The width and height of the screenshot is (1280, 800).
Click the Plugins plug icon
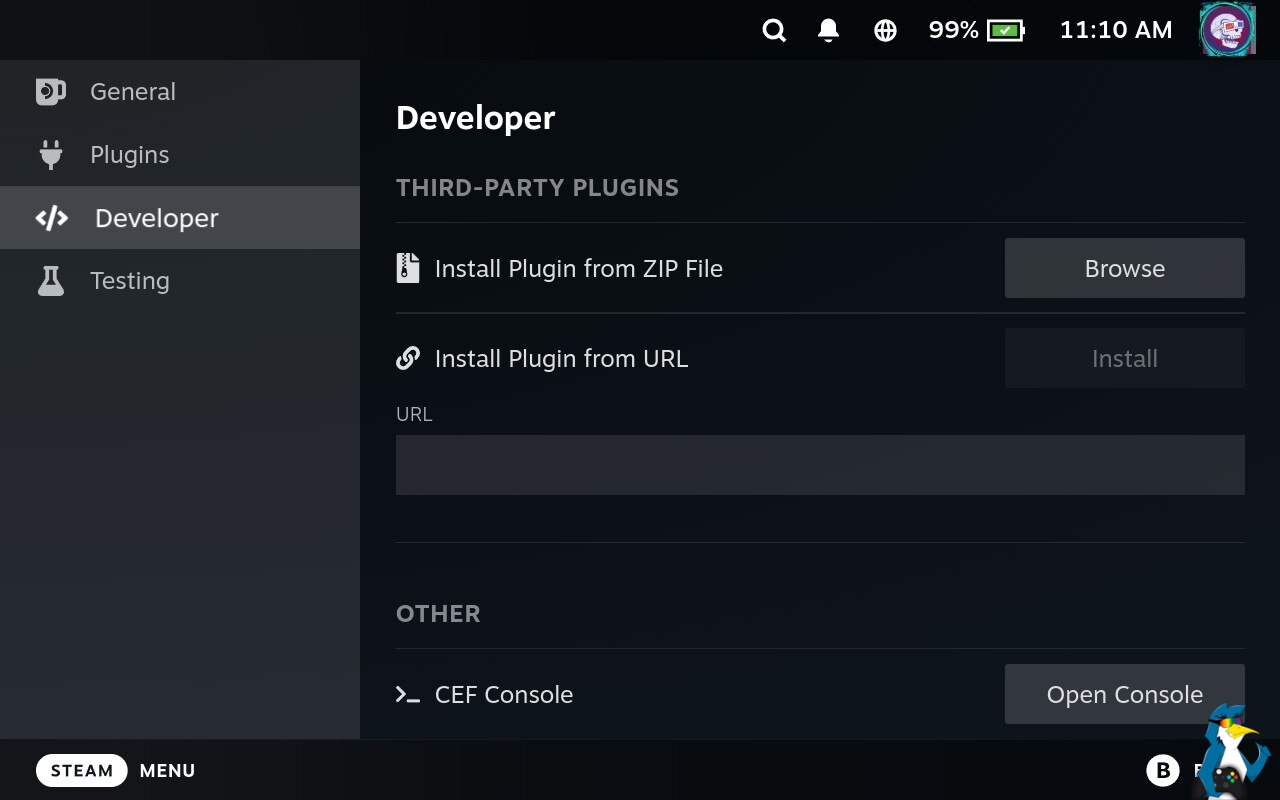pyautogui.click(x=50, y=155)
